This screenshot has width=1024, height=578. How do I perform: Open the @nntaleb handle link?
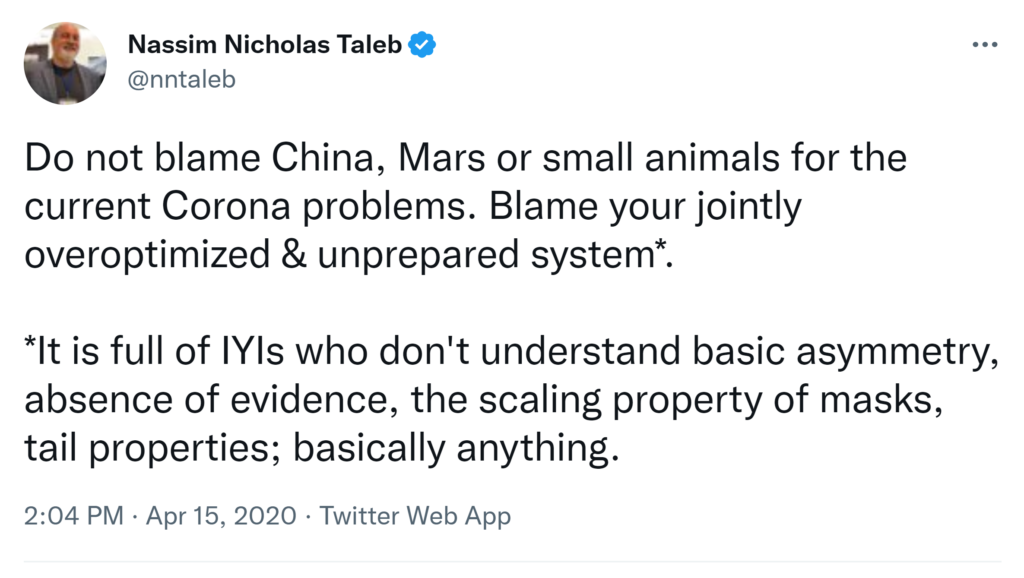coord(181,79)
